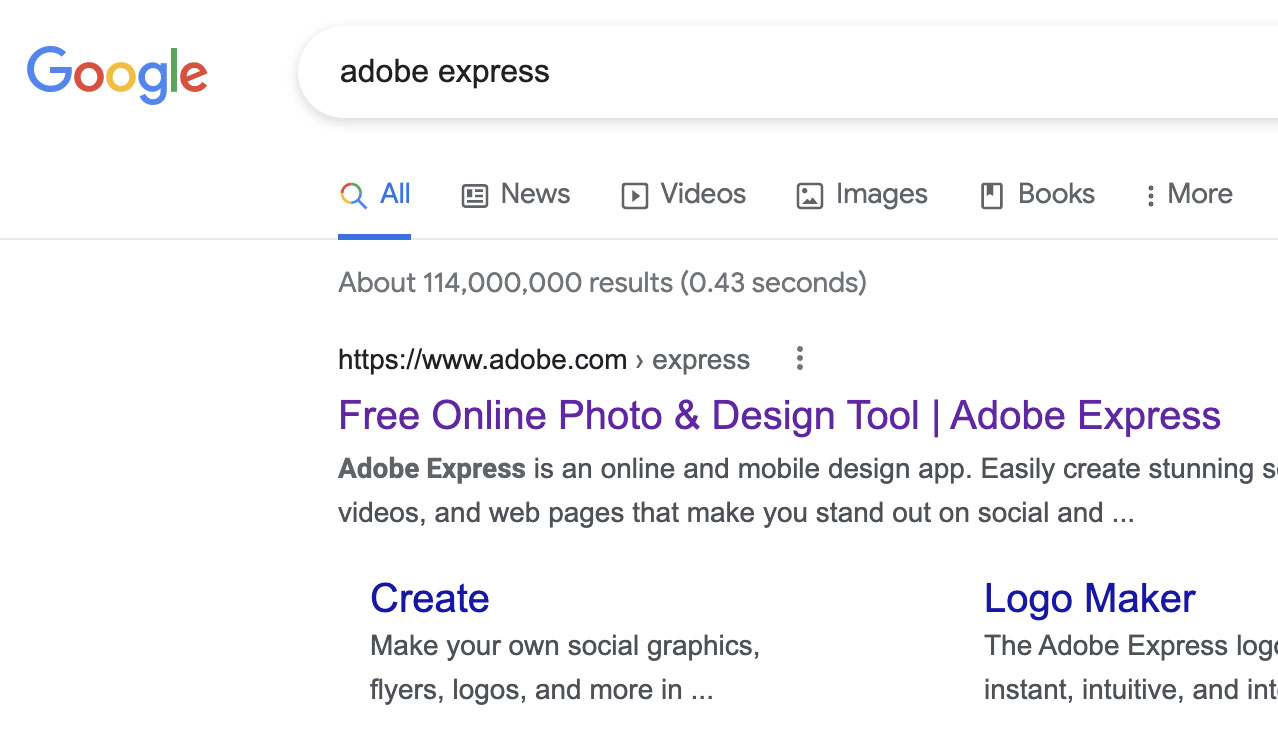Click the picture icon beside Images
The image size is (1278, 730).
(x=809, y=195)
